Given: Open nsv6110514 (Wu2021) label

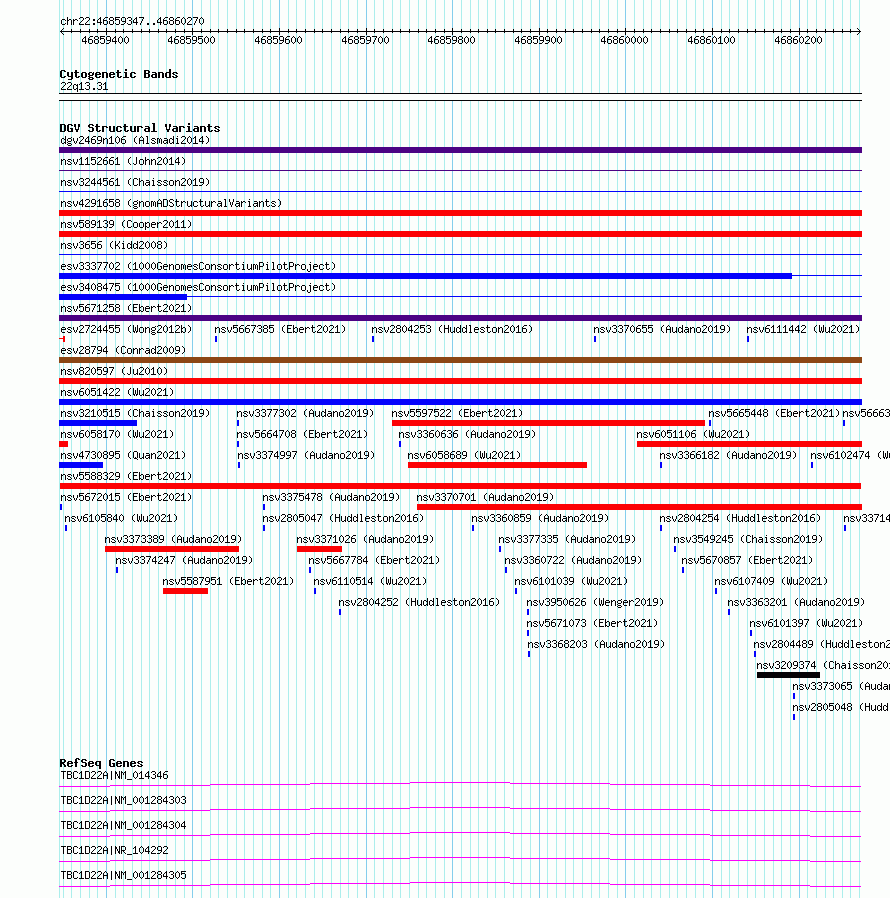Looking at the screenshot, I should coord(370,581).
